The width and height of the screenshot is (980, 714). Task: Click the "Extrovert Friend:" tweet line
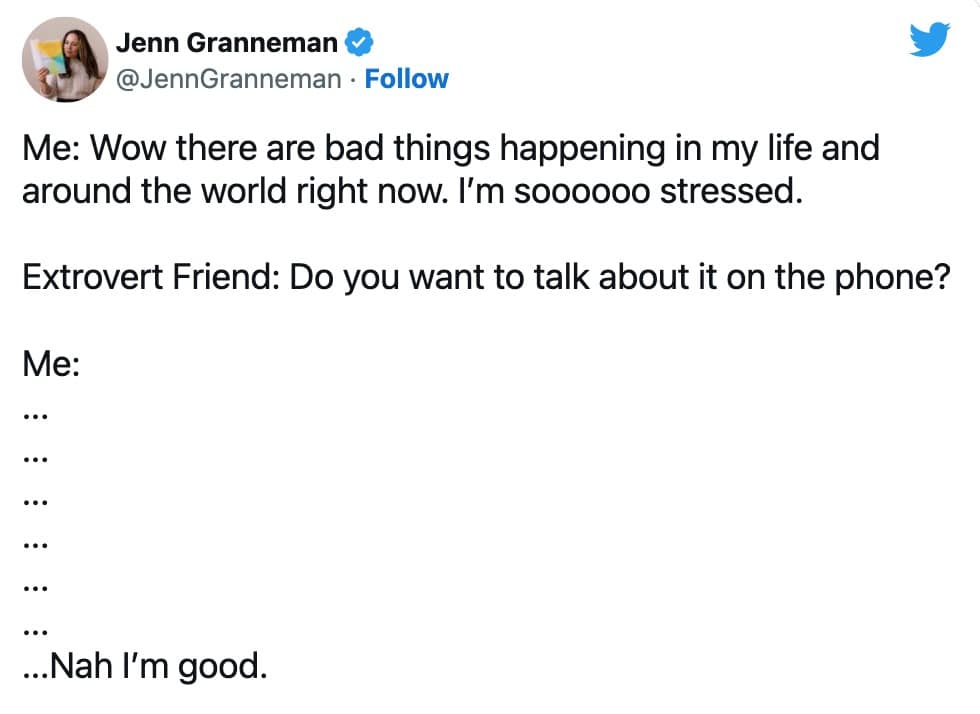pyautogui.click(x=484, y=278)
